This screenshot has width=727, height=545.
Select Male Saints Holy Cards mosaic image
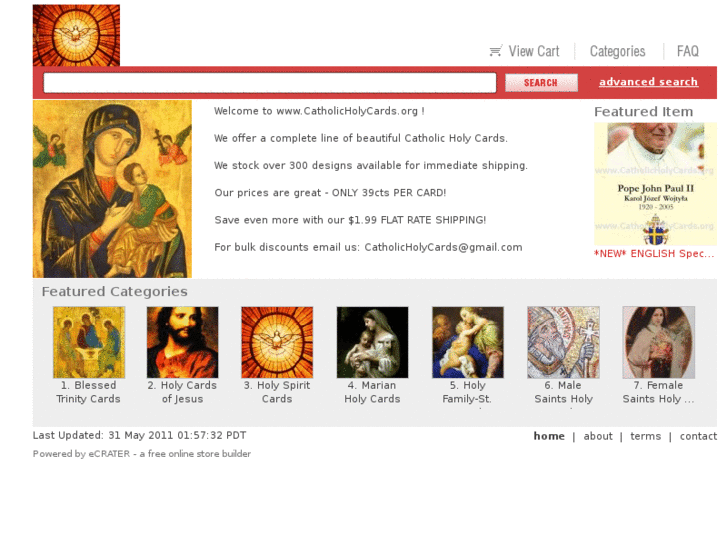coord(563,342)
